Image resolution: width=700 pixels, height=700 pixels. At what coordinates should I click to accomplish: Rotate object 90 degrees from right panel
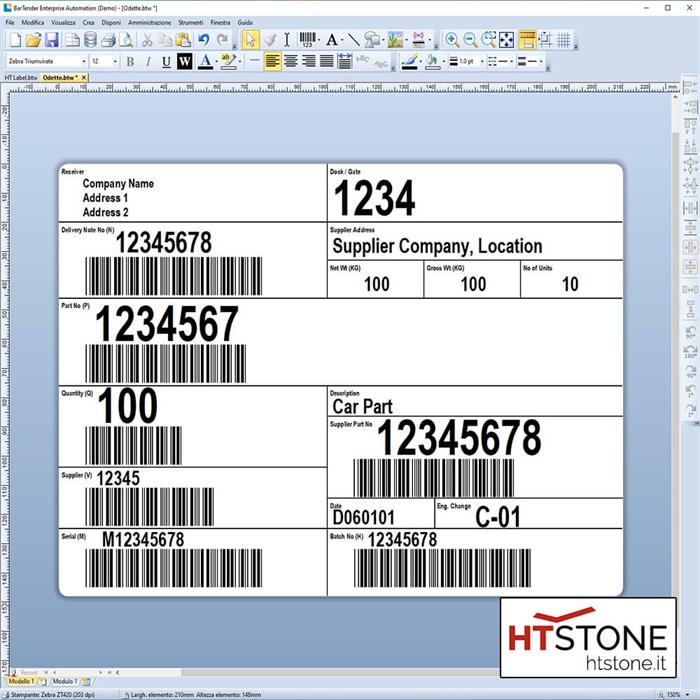[690, 332]
